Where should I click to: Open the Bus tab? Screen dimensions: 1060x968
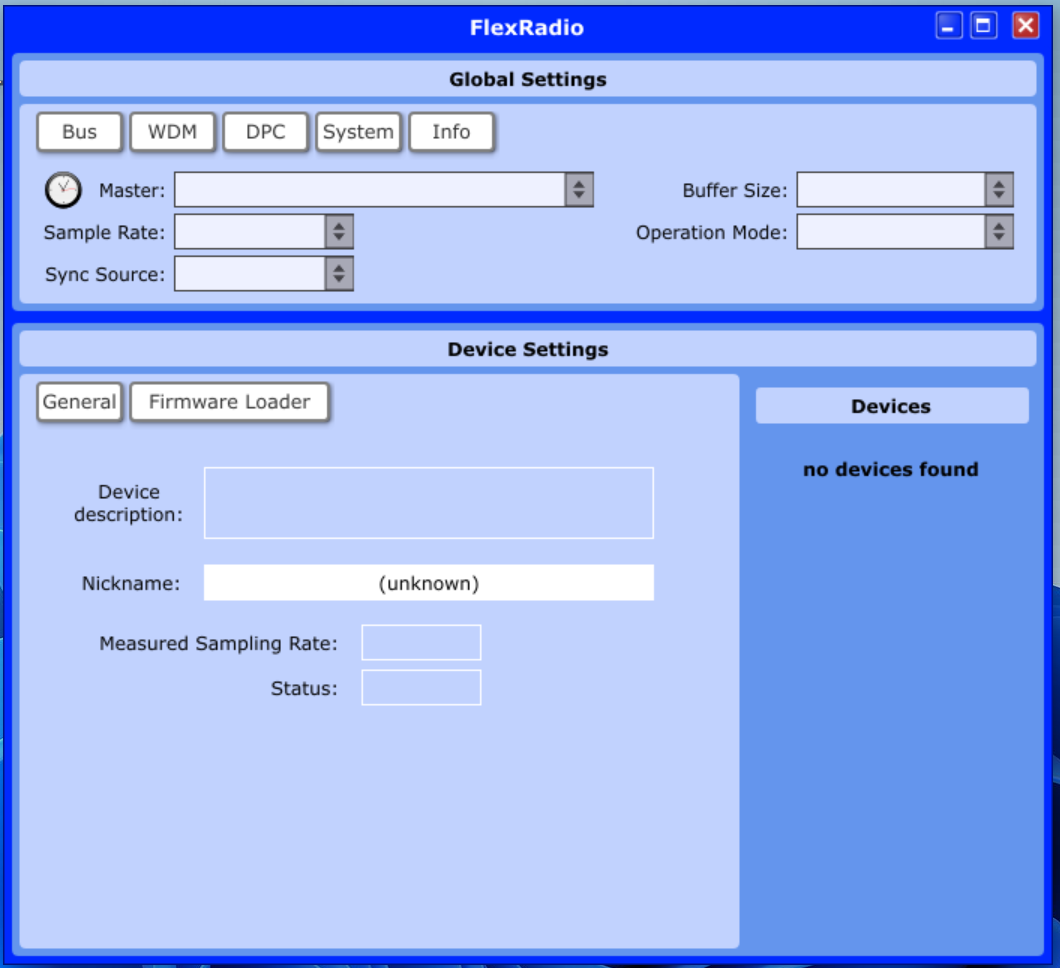[x=80, y=132]
